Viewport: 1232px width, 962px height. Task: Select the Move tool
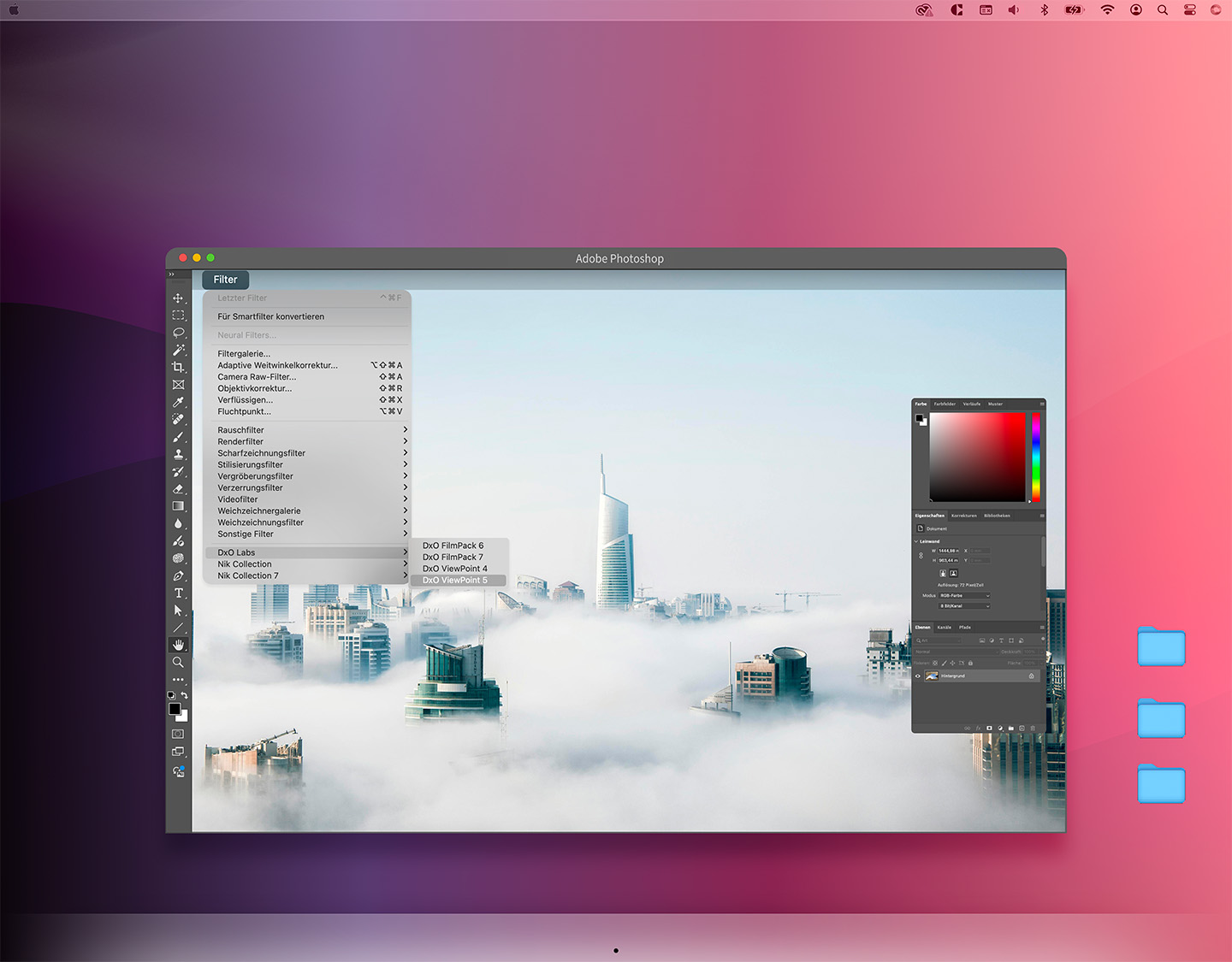pos(178,298)
